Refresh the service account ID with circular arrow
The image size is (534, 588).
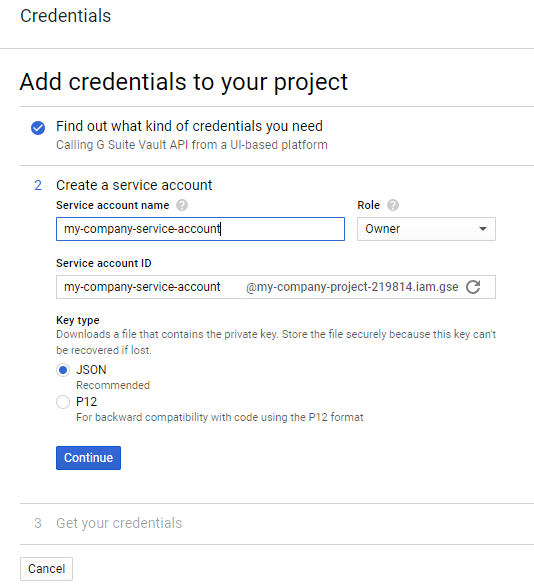473,287
